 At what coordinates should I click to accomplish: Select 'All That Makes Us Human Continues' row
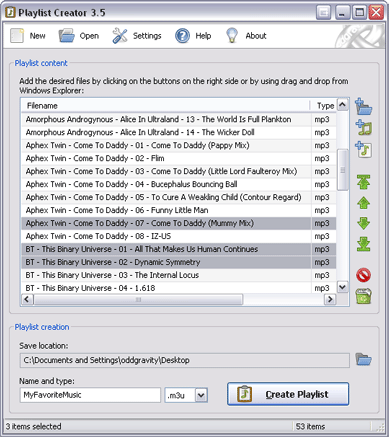coord(179,249)
